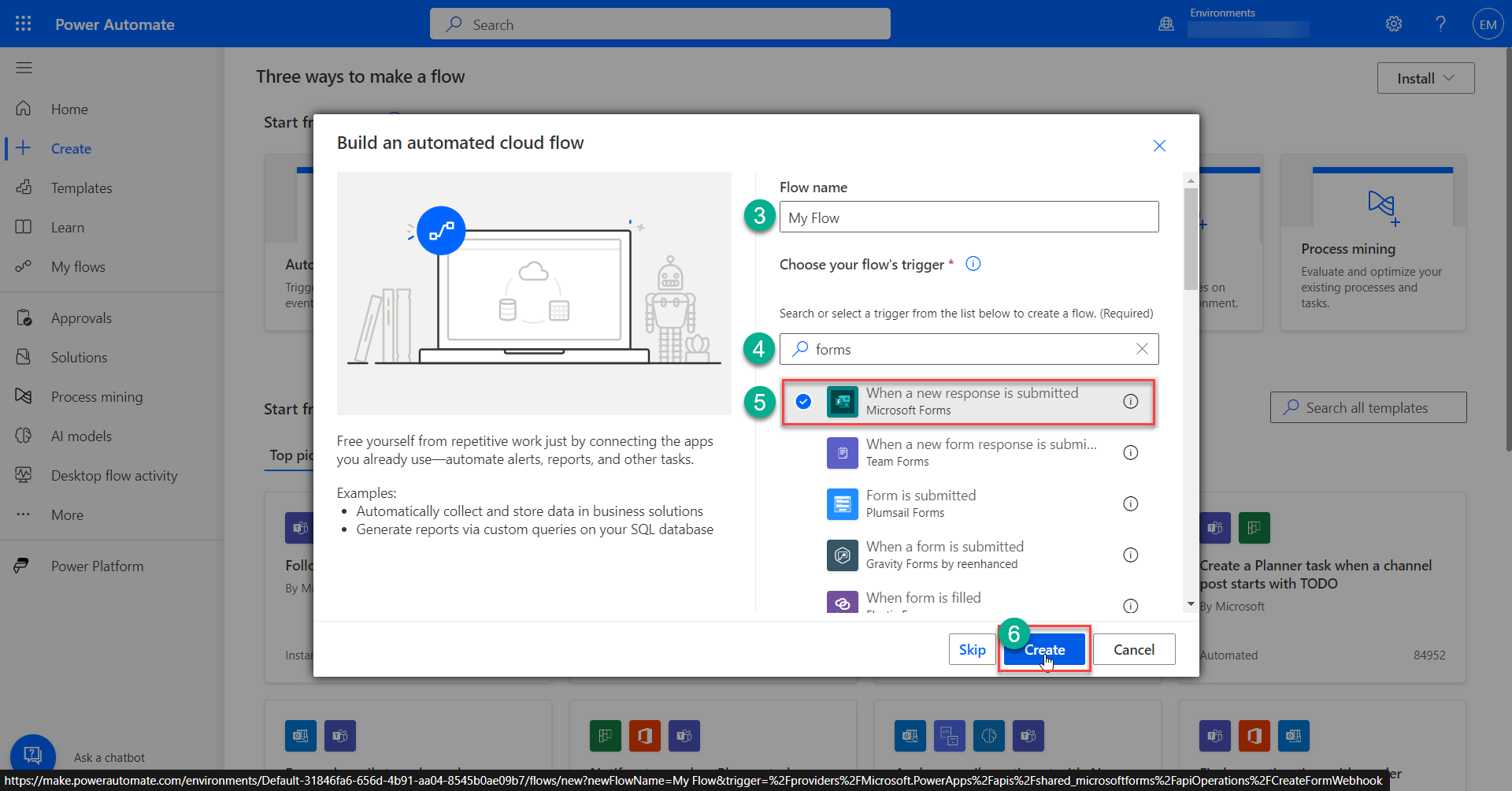Viewport: 1512px width, 791px height.
Task: Open the Ask a chatbot icon
Action: point(33,755)
